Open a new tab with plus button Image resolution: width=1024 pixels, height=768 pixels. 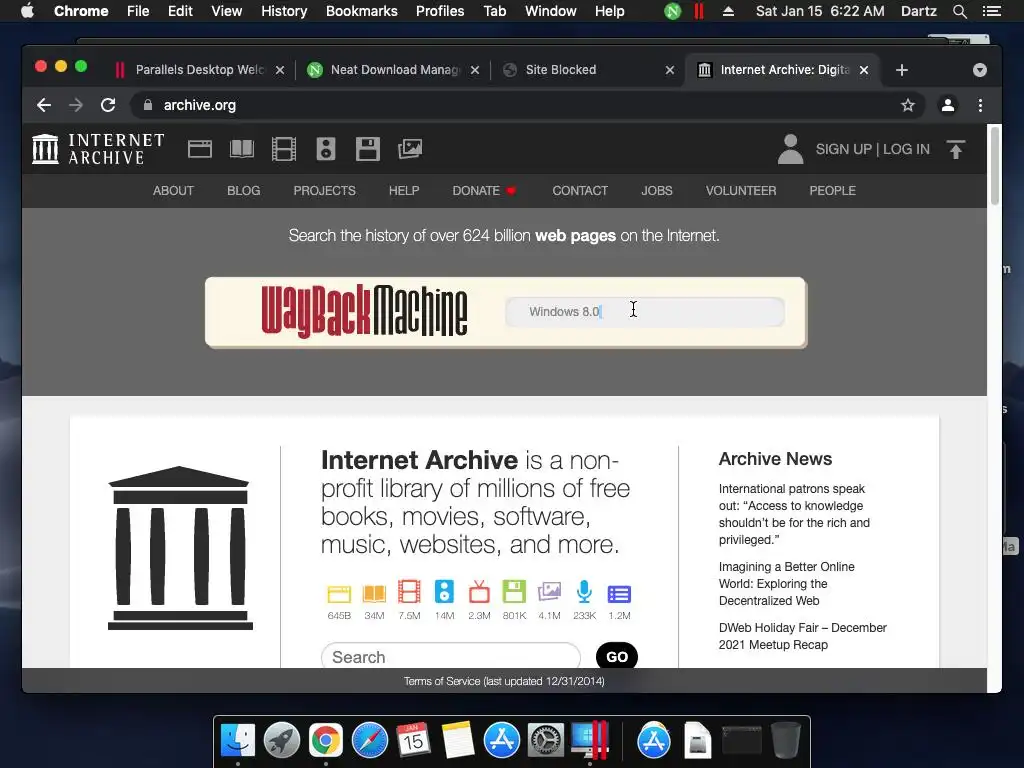click(902, 70)
